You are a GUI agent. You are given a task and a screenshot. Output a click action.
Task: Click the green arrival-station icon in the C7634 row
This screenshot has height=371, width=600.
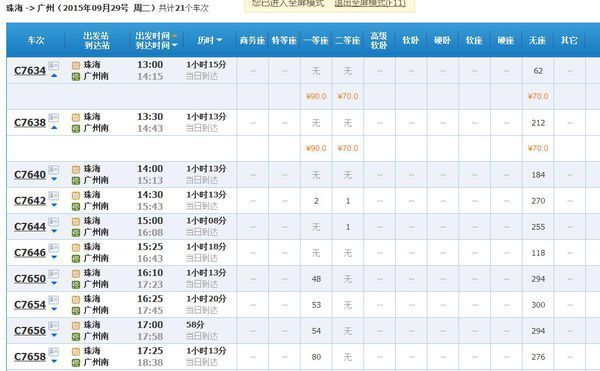pos(76,77)
